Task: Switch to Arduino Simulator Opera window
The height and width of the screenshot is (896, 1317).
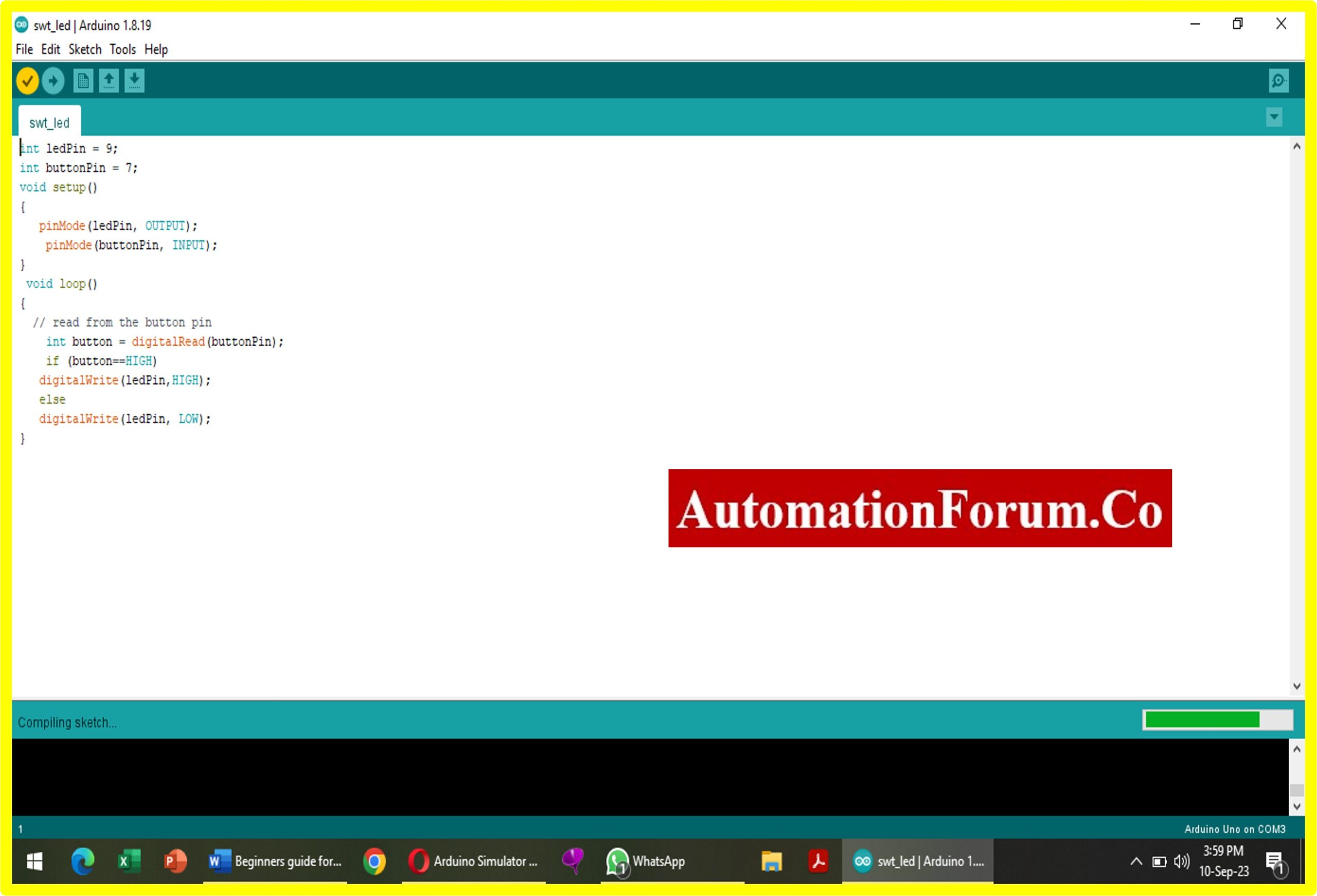Action: point(474,861)
